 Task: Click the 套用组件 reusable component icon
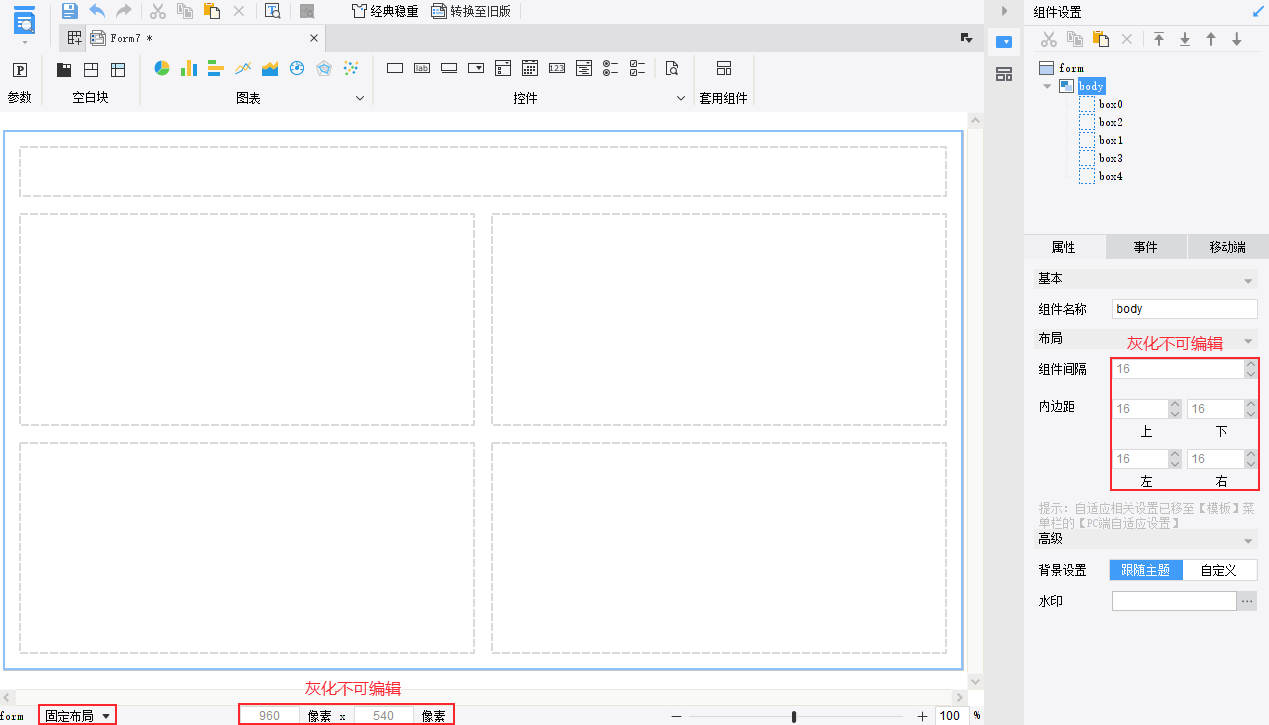click(x=724, y=68)
